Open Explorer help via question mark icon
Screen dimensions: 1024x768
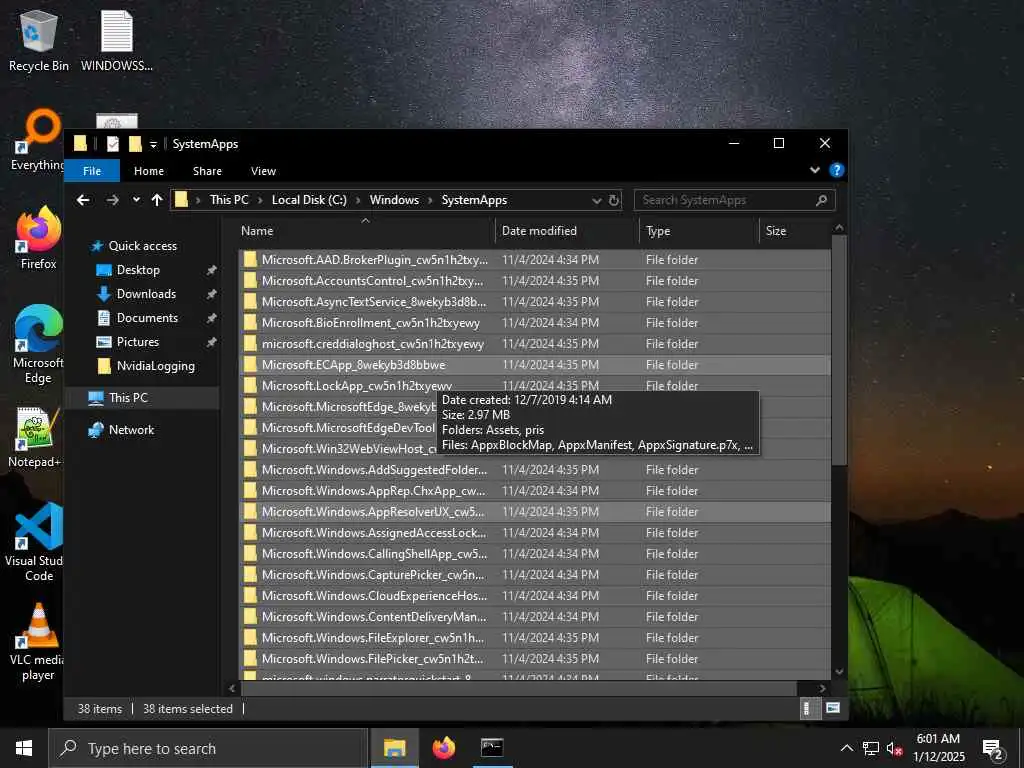coord(836,170)
